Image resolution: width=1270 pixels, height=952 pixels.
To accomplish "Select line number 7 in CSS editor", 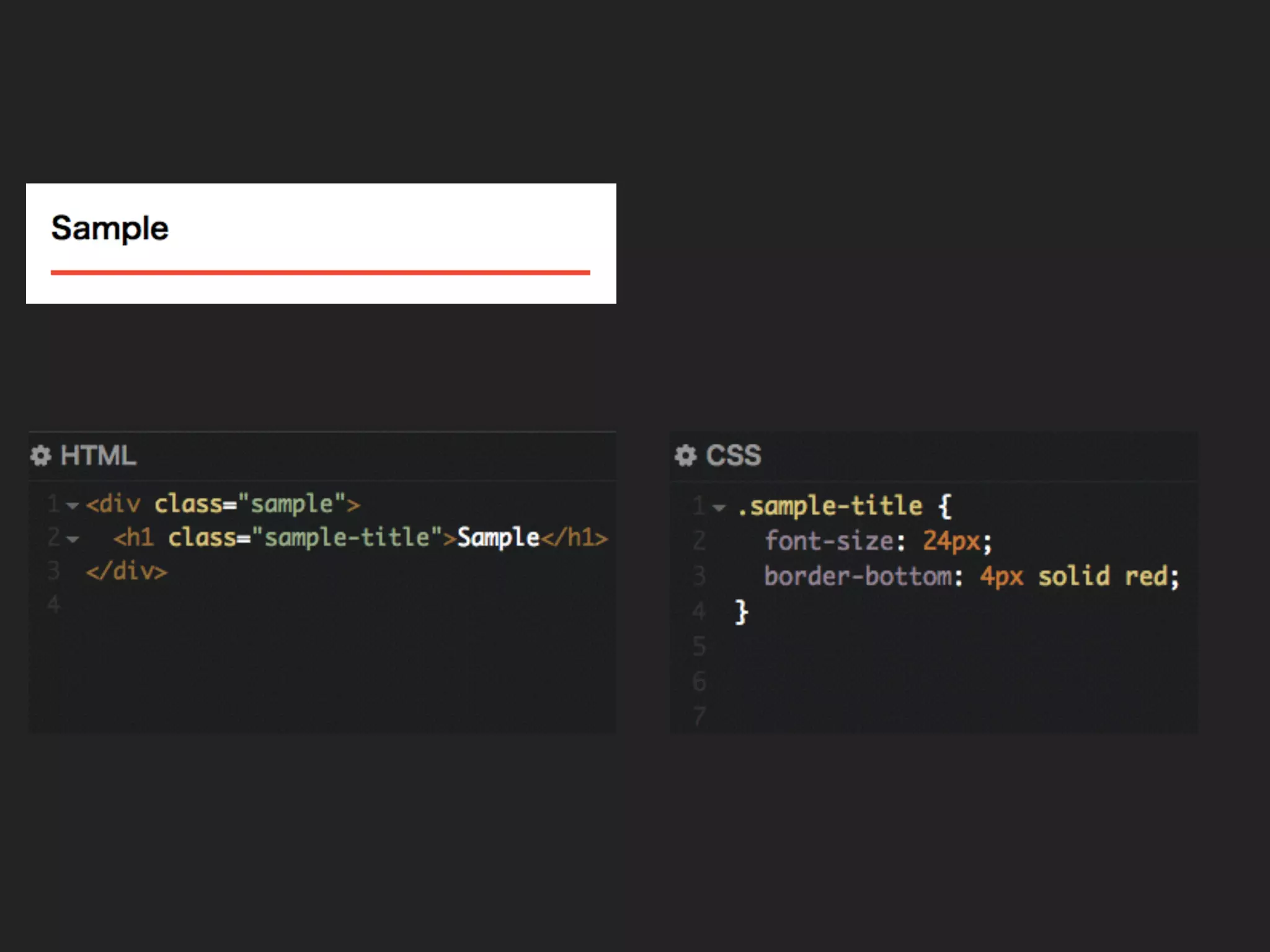I will tap(699, 716).
